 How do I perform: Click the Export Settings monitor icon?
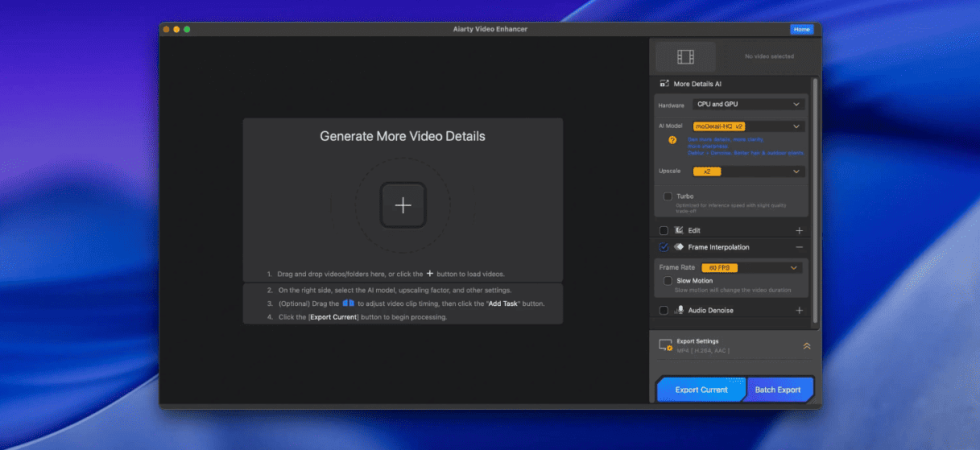click(x=666, y=346)
